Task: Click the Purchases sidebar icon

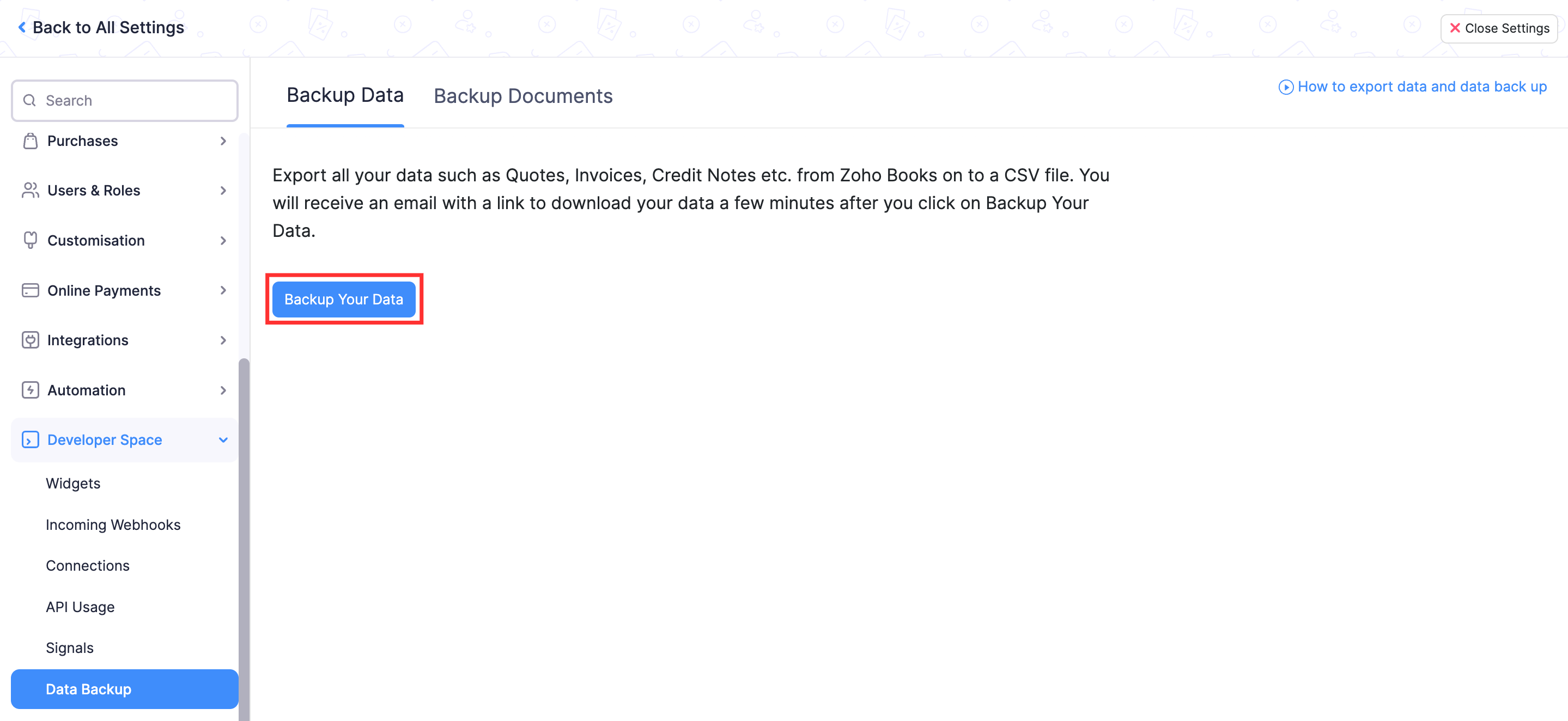Action: tap(30, 140)
